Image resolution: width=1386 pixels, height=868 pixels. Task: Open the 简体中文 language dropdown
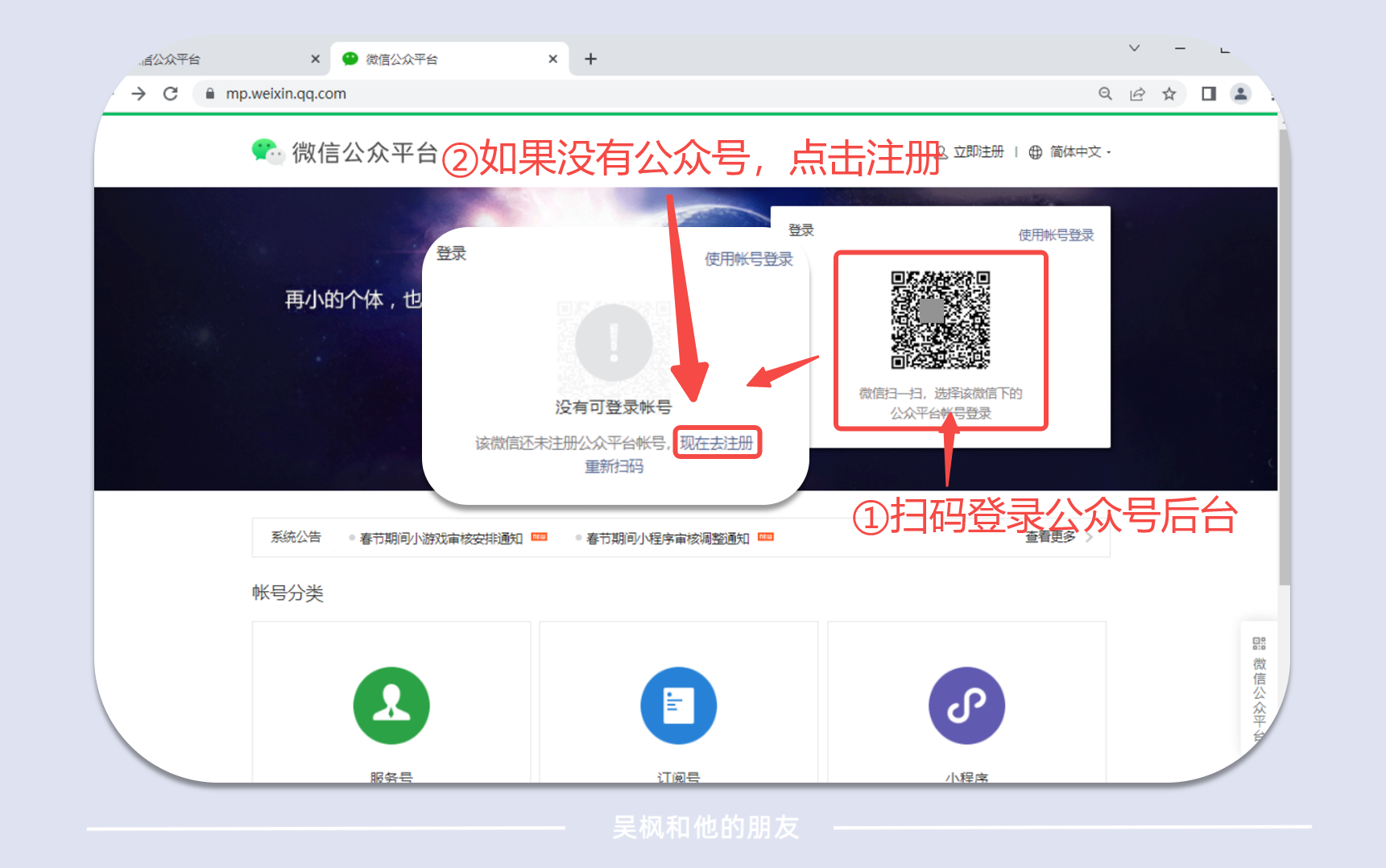1079,151
